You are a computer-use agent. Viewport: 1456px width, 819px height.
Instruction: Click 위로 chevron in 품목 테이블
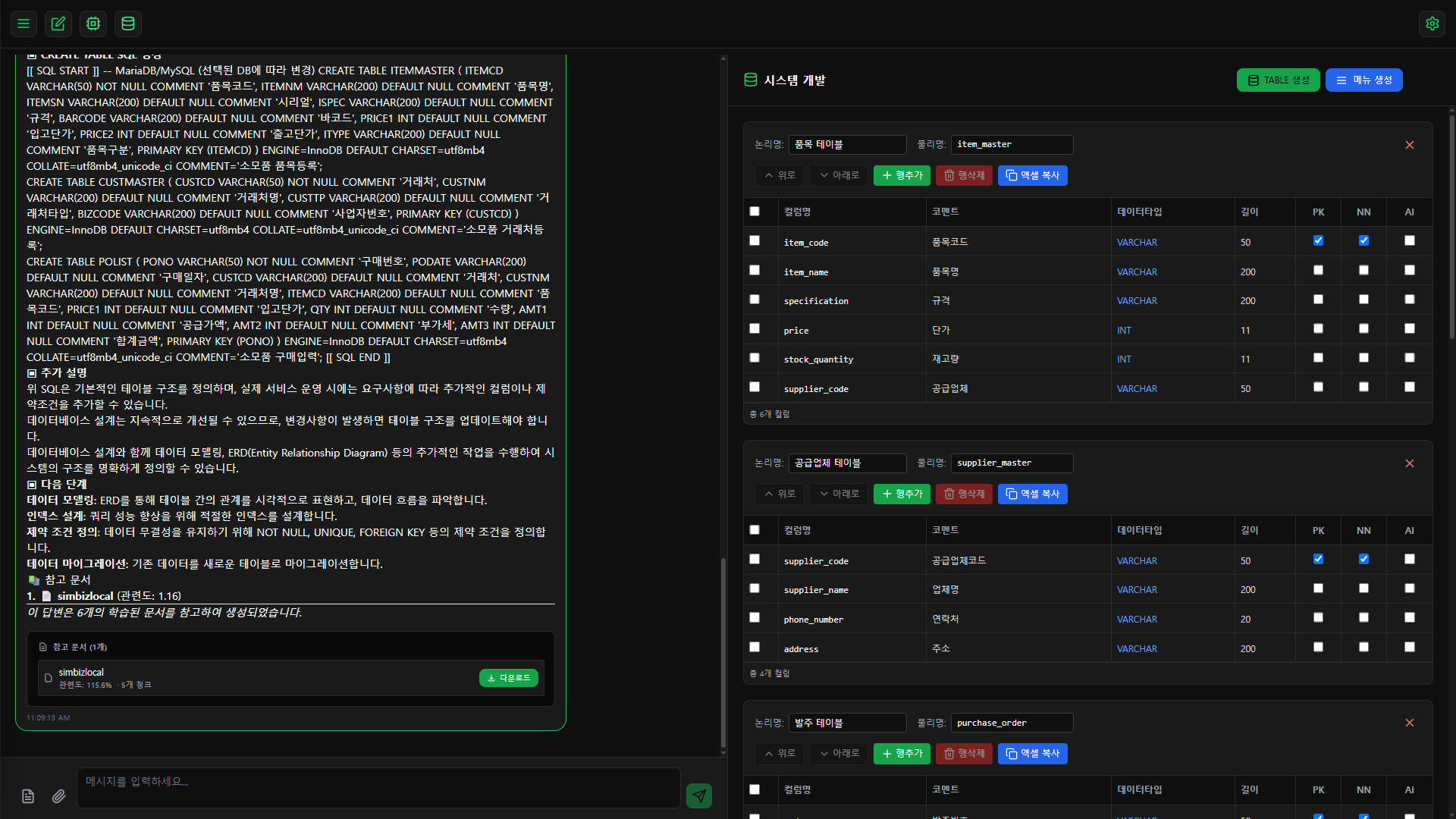click(780, 175)
